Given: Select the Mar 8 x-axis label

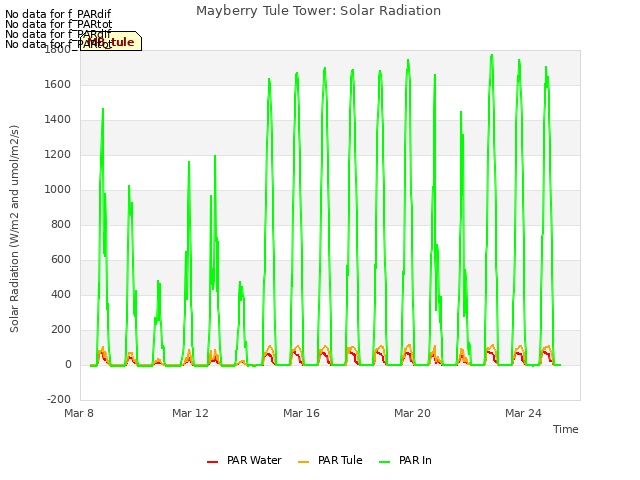Looking at the screenshot, I should click(x=79, y=413).
